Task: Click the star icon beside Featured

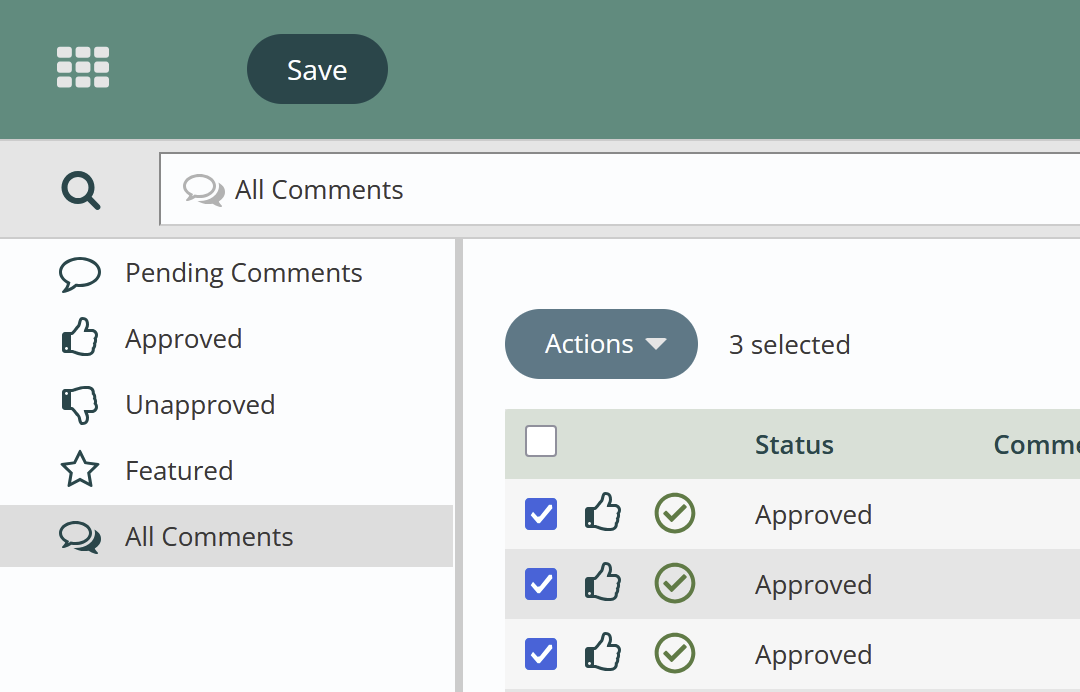Action: pyautogui.click(x=80, y=470)
